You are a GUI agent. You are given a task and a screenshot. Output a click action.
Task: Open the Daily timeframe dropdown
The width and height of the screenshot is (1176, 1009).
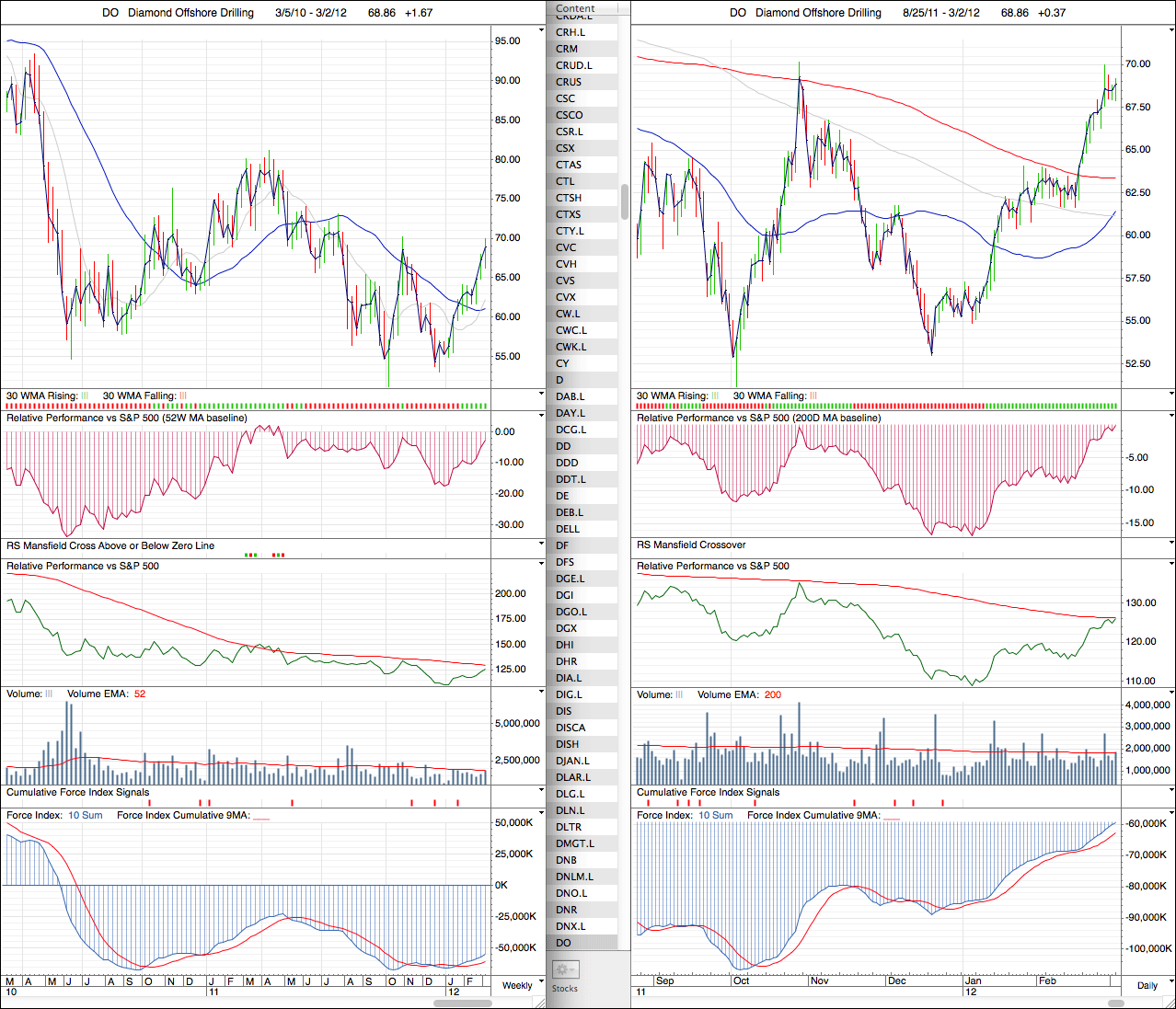1147,985
